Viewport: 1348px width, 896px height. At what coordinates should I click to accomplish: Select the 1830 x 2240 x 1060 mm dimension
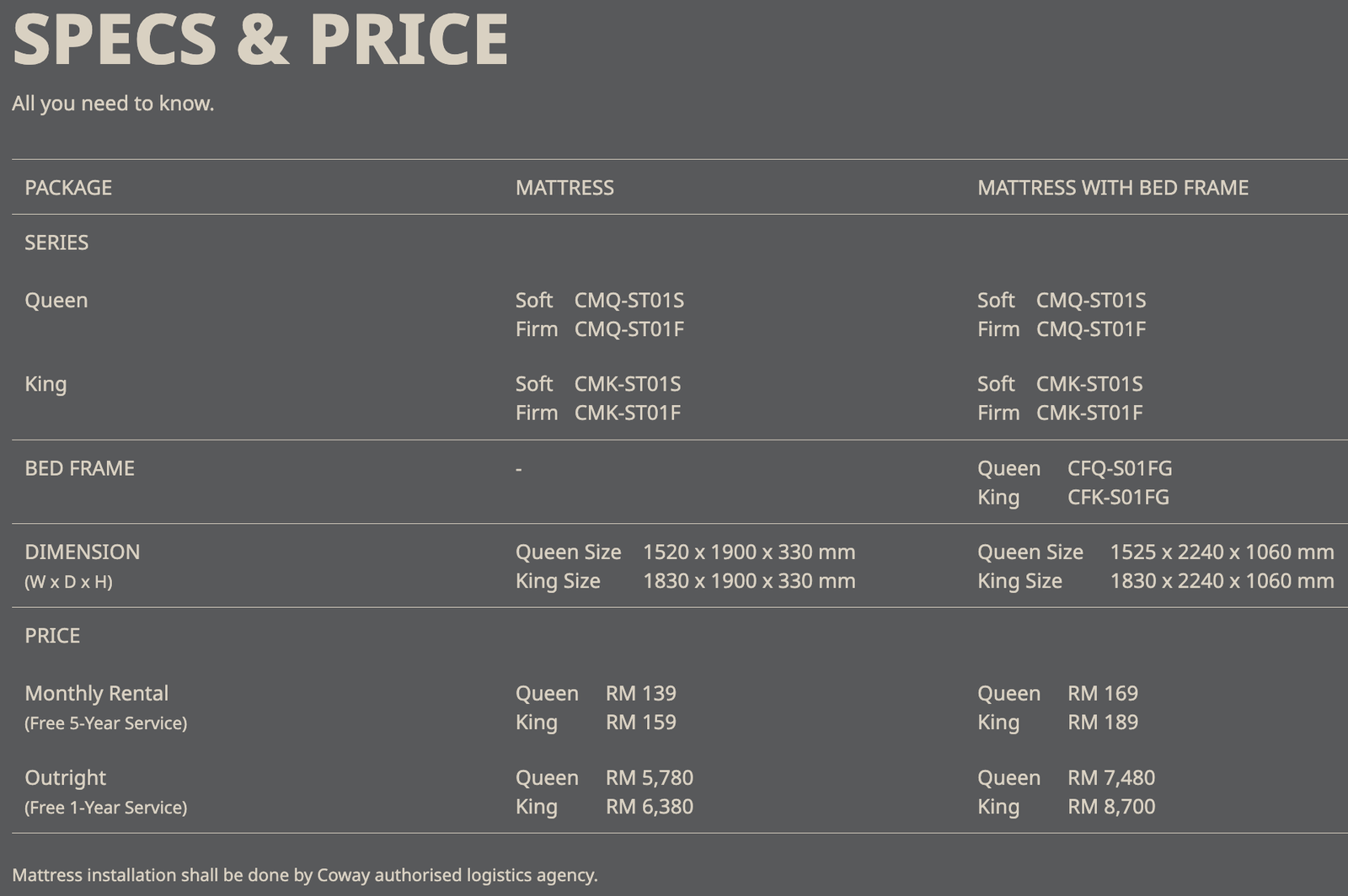(x=1221, y=581)
